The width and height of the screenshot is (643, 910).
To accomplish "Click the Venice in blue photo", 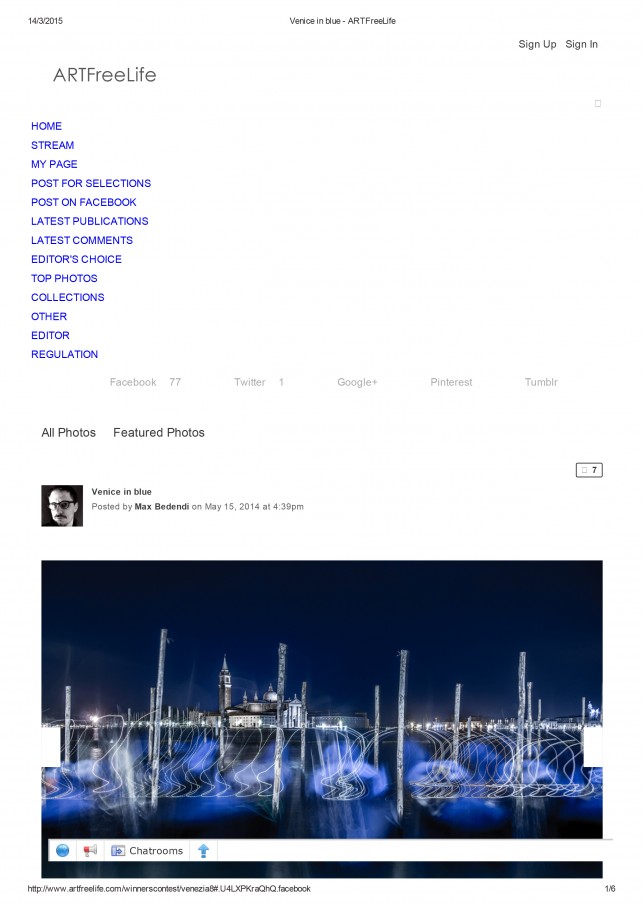I will (322, 699).
